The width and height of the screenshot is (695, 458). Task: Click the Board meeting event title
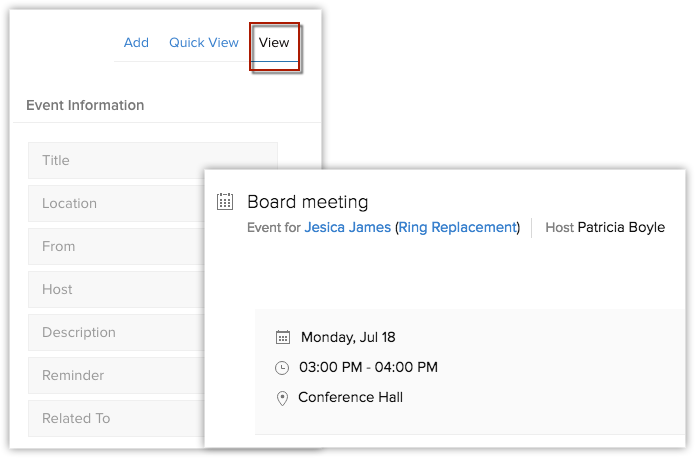pyautogui.click(x=308, y=202)
